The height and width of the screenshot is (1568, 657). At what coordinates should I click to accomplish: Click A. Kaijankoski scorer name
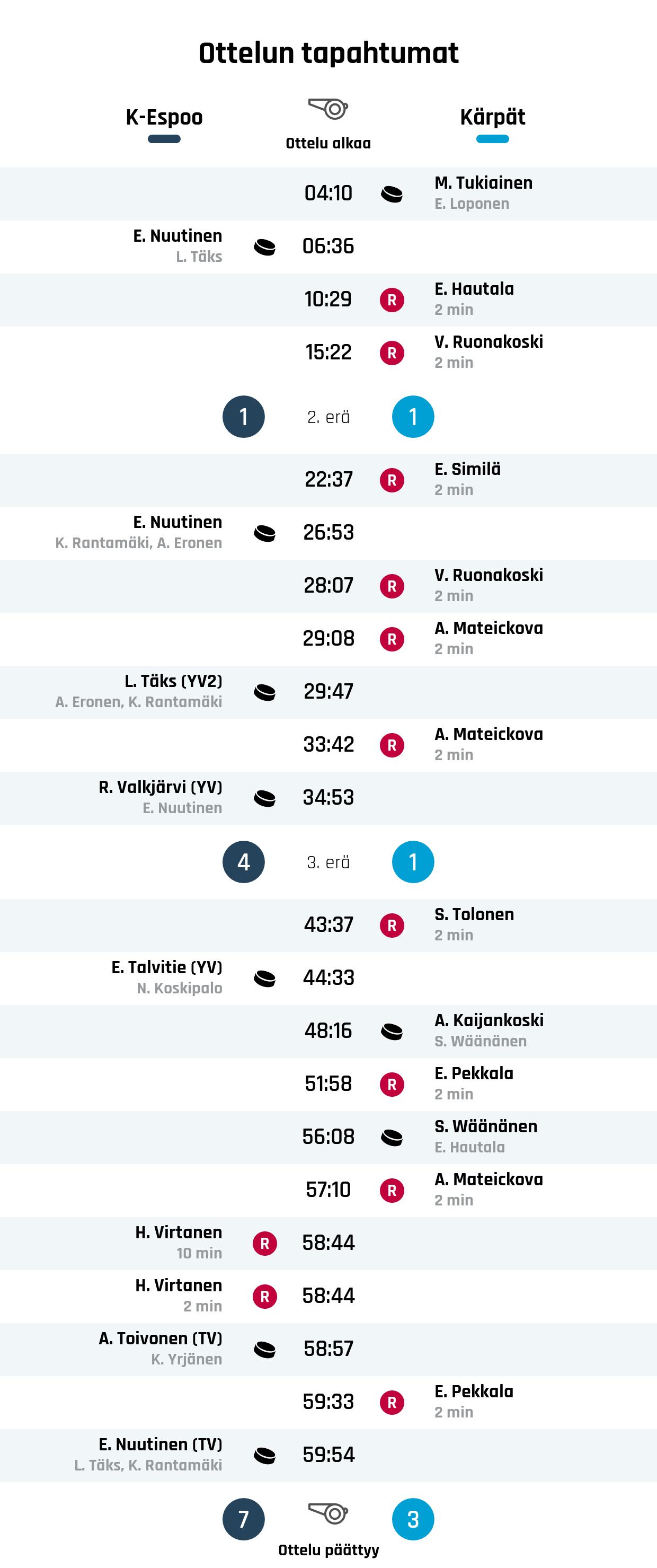point(489,1021)
